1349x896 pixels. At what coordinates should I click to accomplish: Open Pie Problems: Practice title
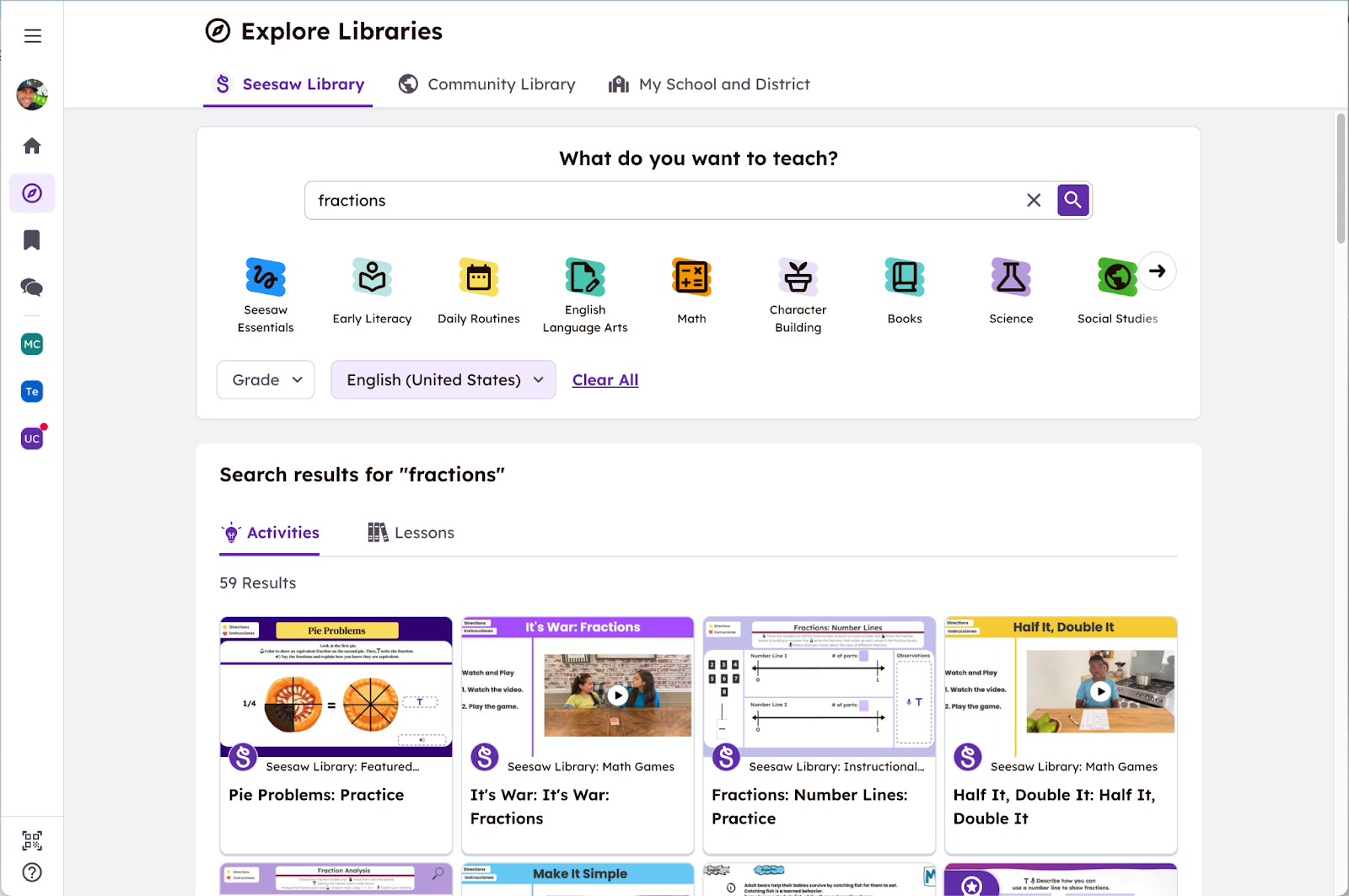[x=316, y=795]
